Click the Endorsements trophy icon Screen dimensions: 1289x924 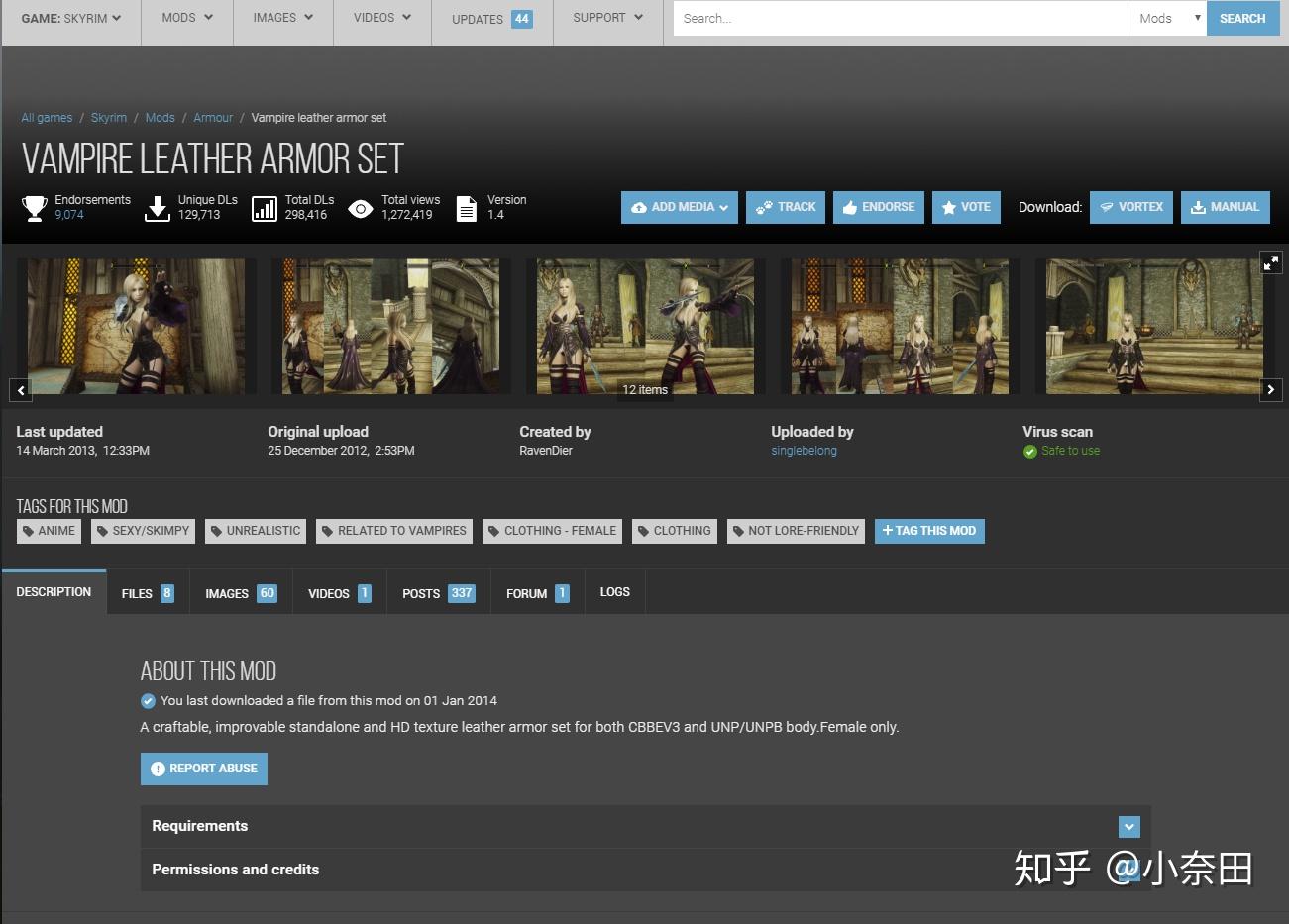click(x=35, y=208)
